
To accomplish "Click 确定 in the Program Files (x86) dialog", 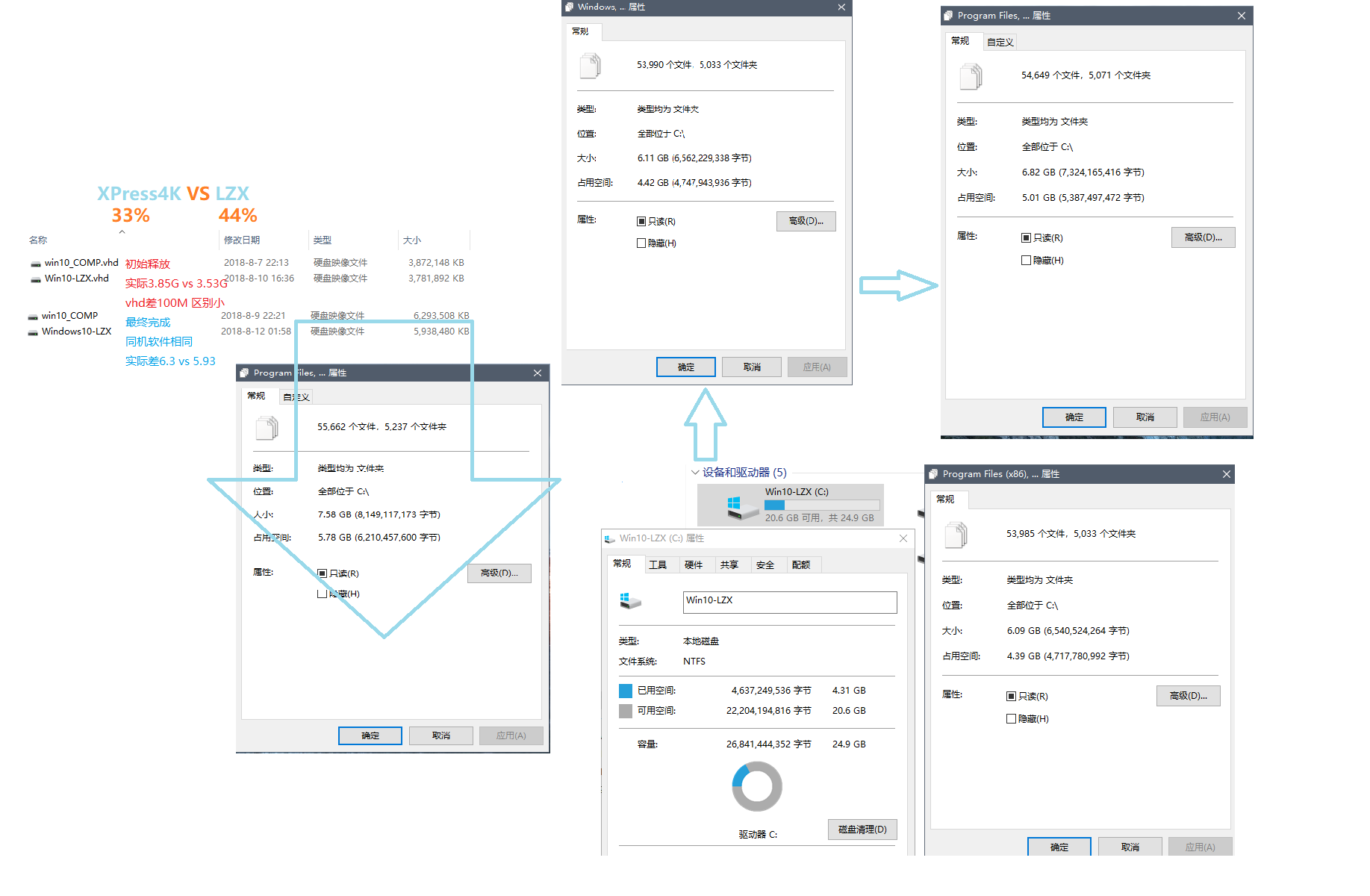I will tap(1059, 847).
